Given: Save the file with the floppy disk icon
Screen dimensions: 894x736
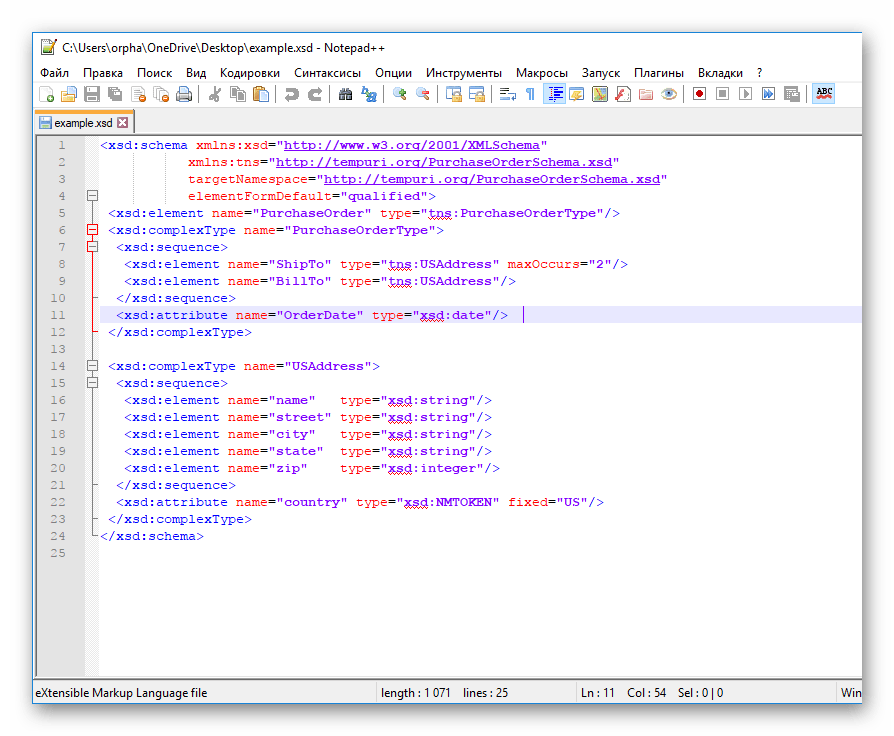Looking at the screenshot, I should point(92,94).
